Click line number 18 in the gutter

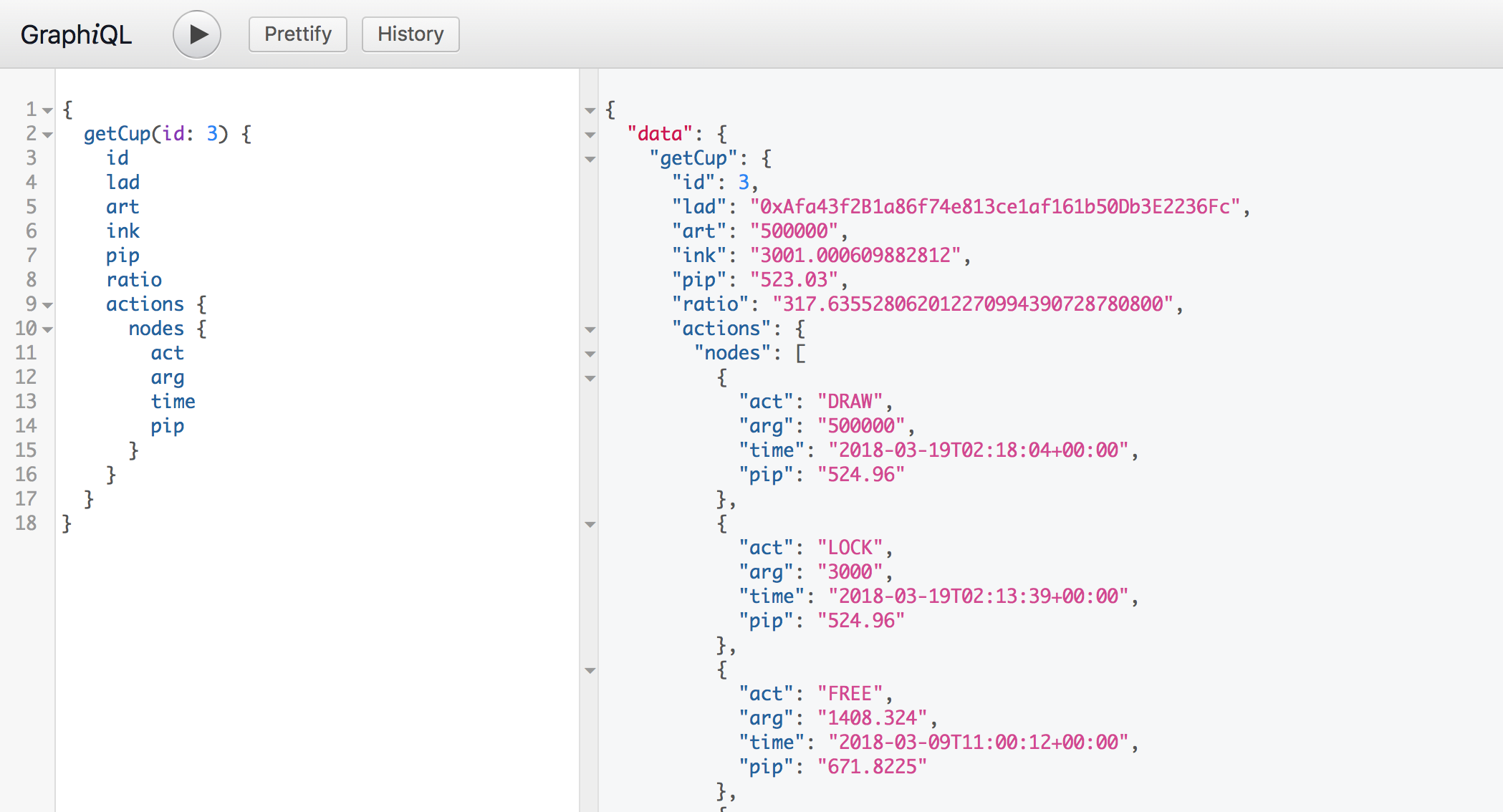[26, 523]
